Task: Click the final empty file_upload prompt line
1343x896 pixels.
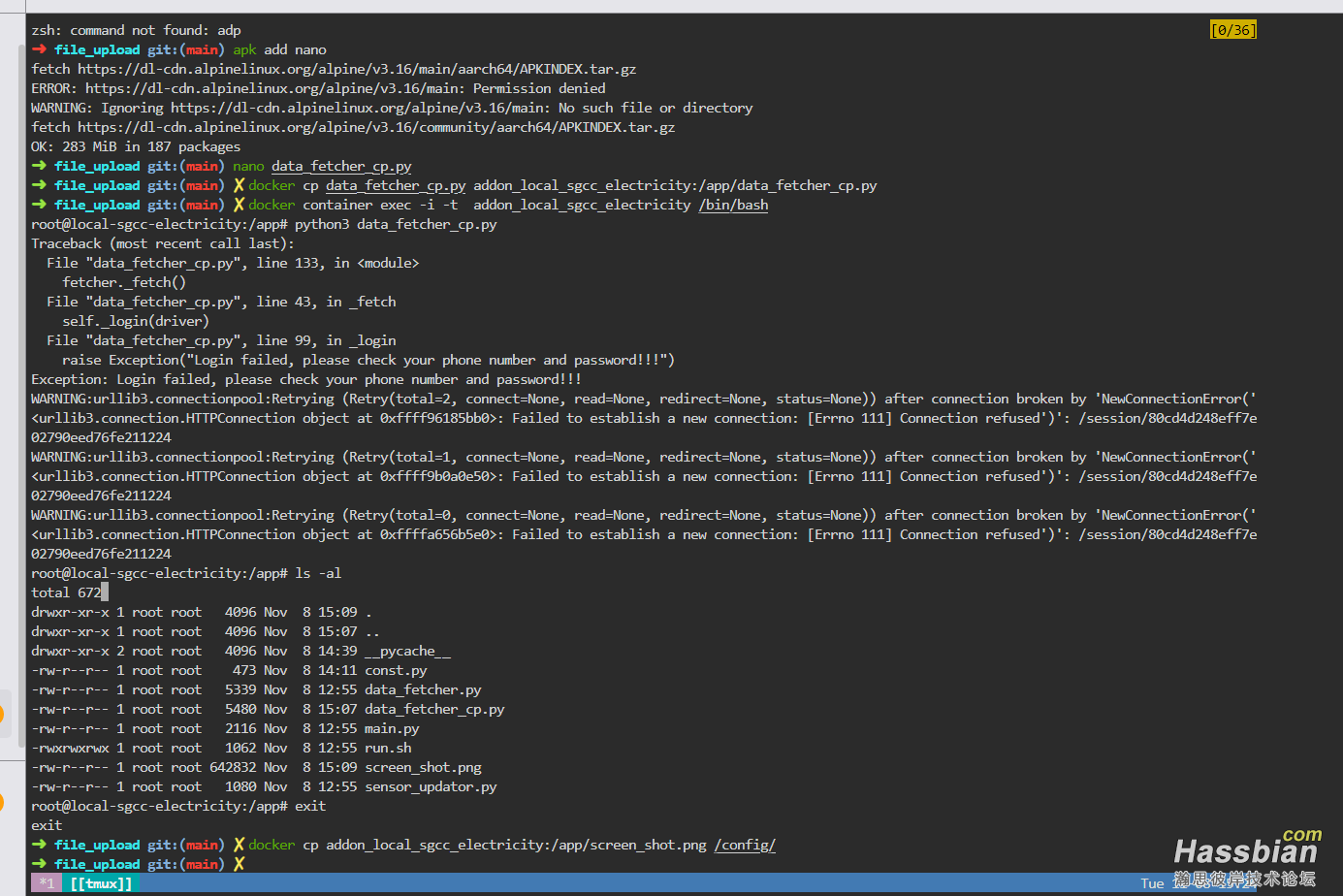Action: click(x=138, y=864)
